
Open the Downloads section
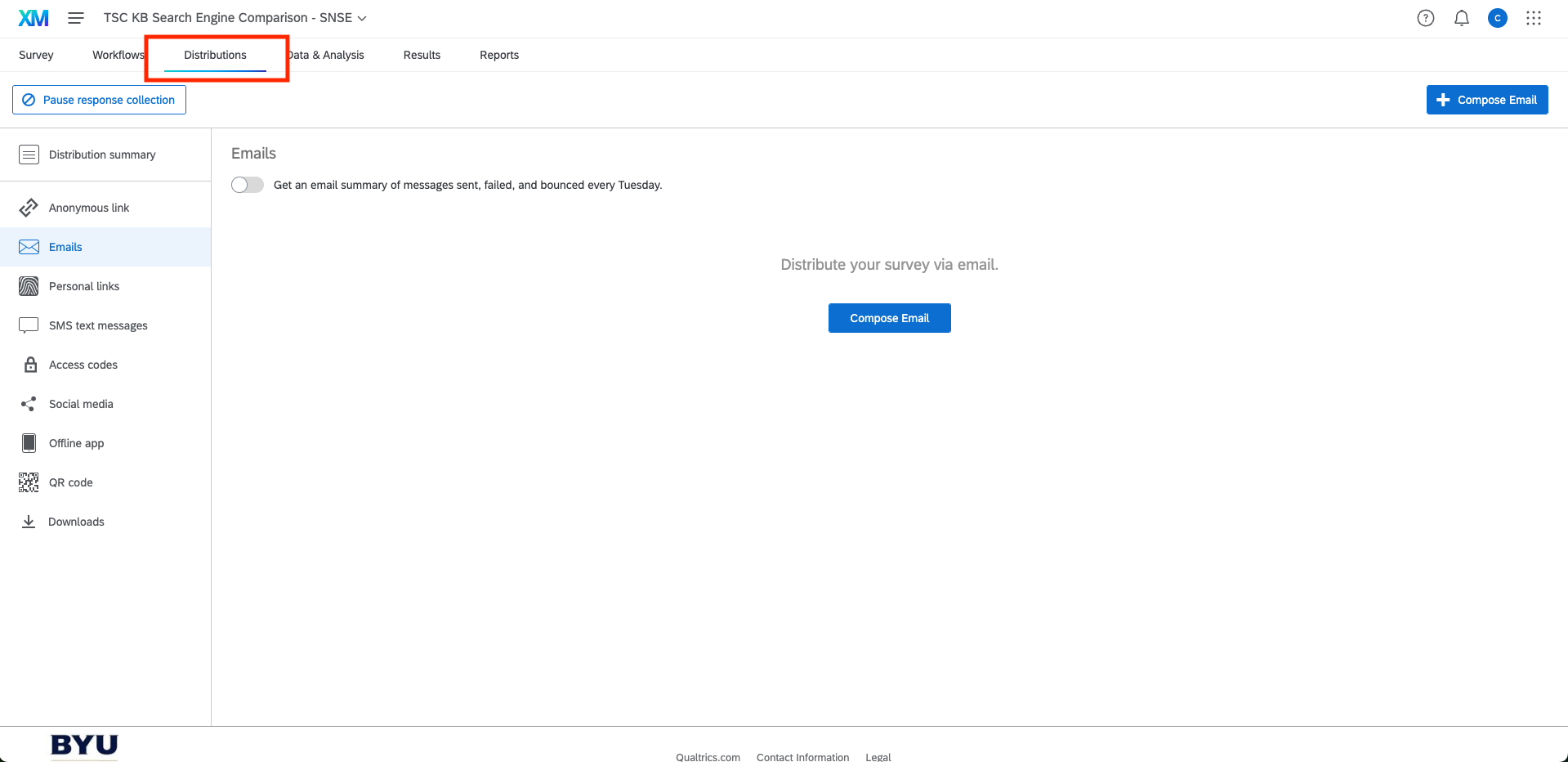pyautogui.click(x=76, y=522)
